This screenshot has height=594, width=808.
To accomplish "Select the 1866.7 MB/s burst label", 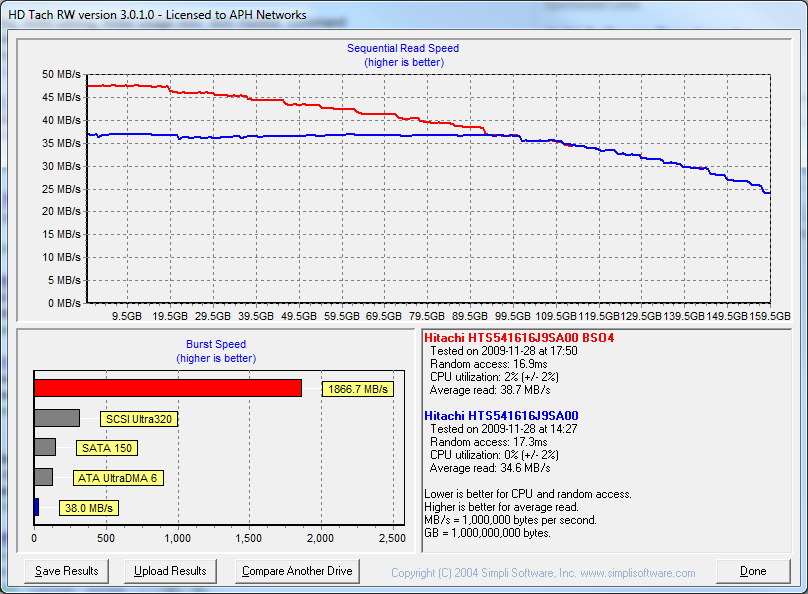I will [357, 389].
